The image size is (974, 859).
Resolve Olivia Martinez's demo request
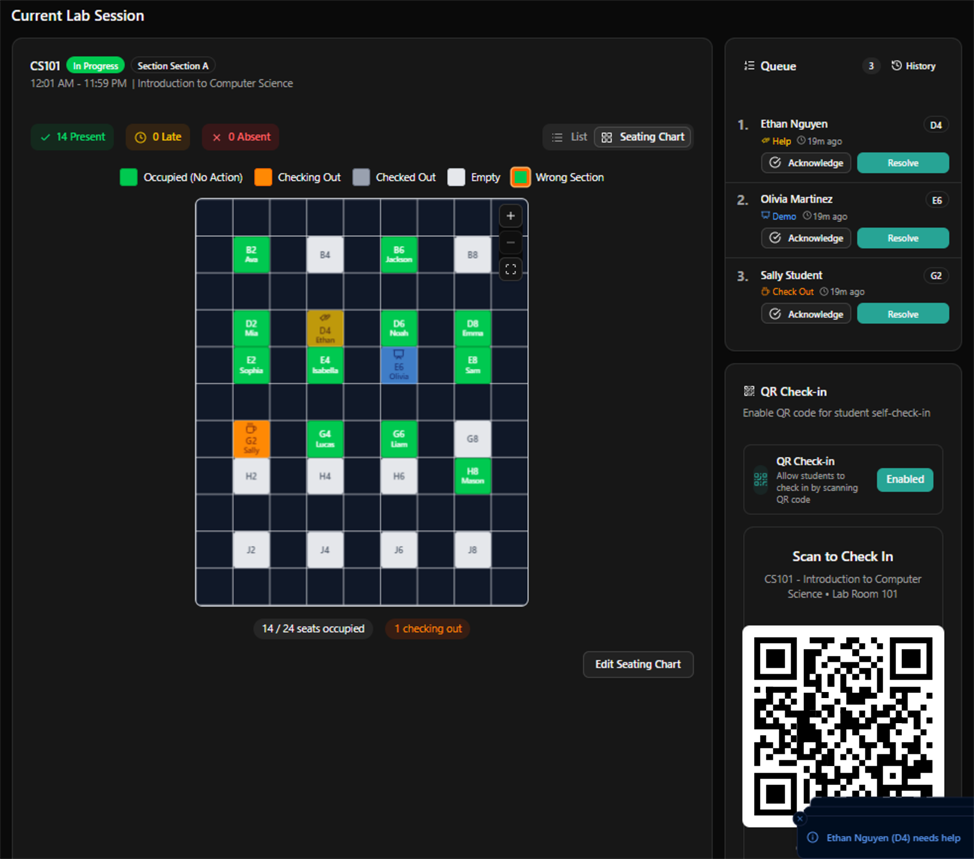903,238
